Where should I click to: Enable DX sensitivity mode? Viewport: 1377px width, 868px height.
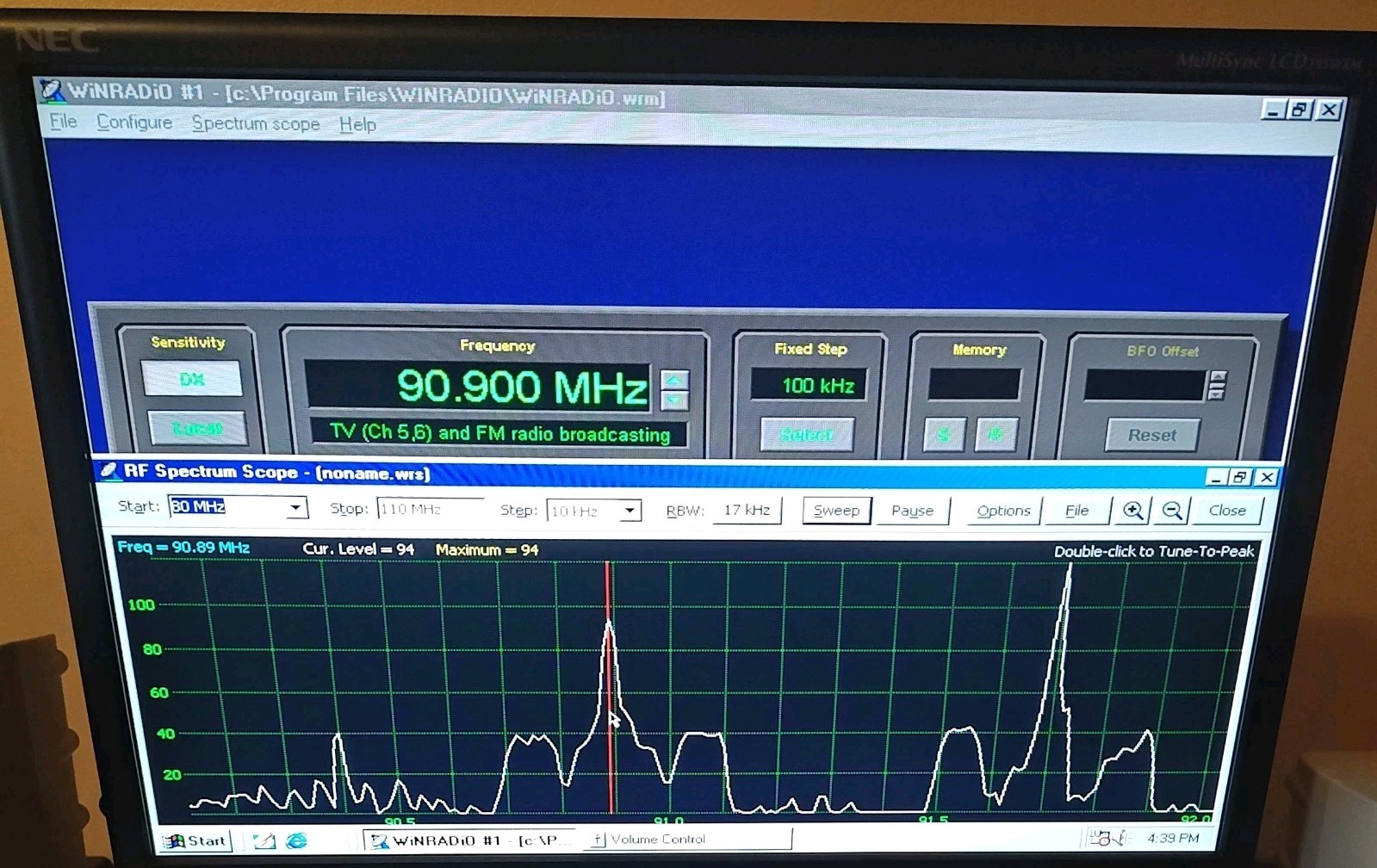[191, 379]
